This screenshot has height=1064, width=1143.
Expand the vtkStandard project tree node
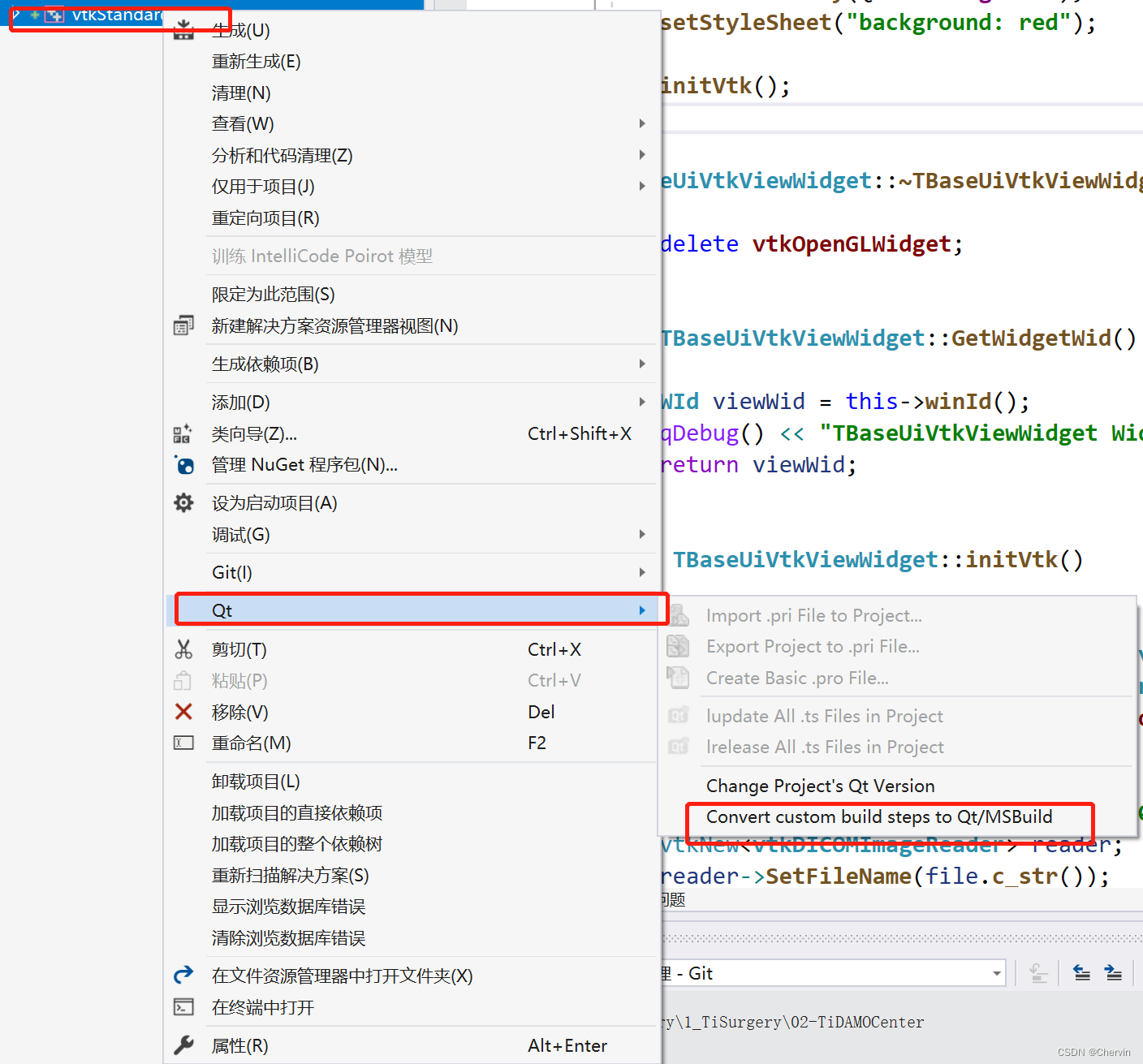16,15
